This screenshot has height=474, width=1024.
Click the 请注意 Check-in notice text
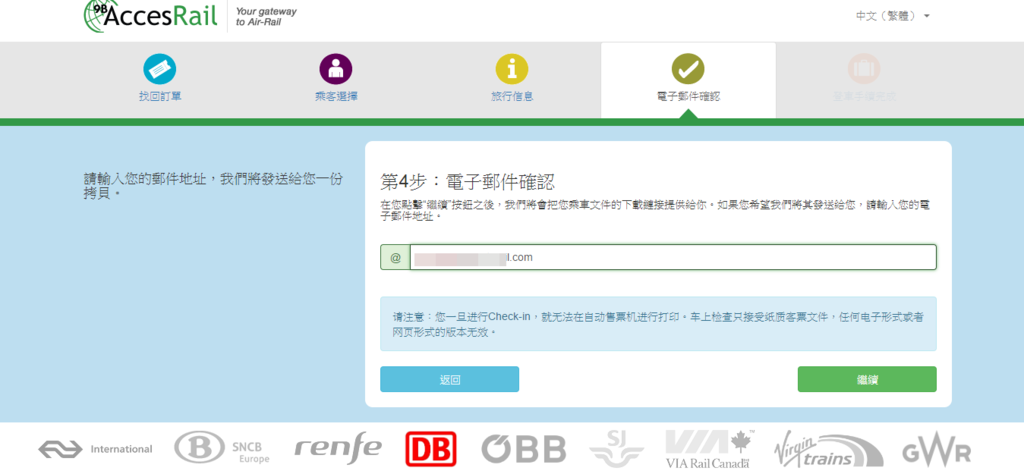658,324
